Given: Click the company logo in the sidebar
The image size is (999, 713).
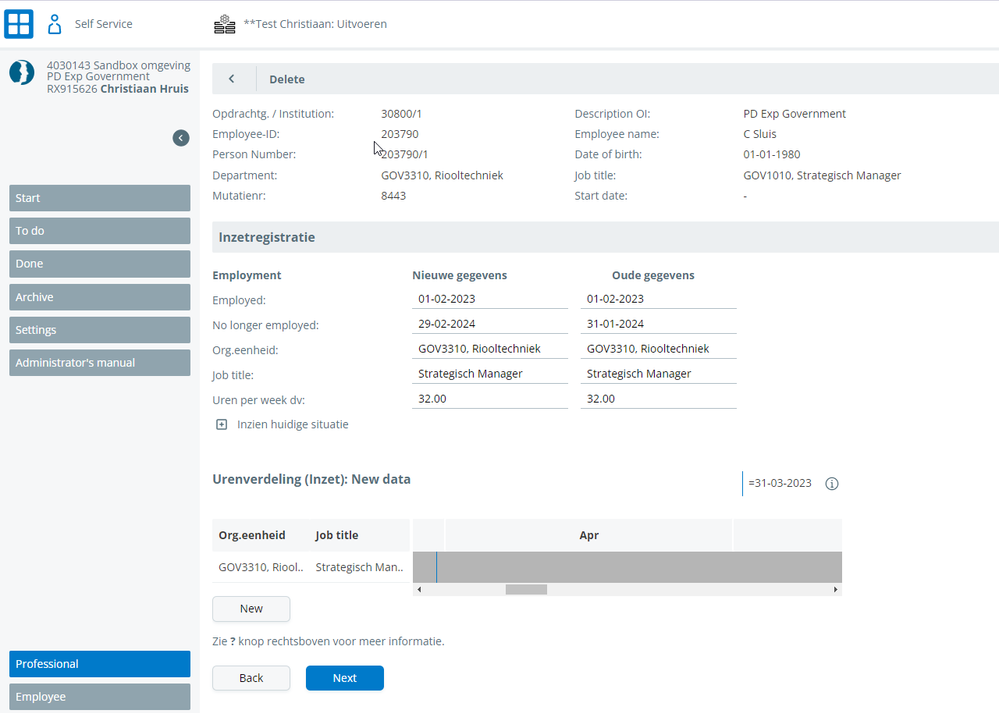Looking at the screenshot, I should [22, 73].
